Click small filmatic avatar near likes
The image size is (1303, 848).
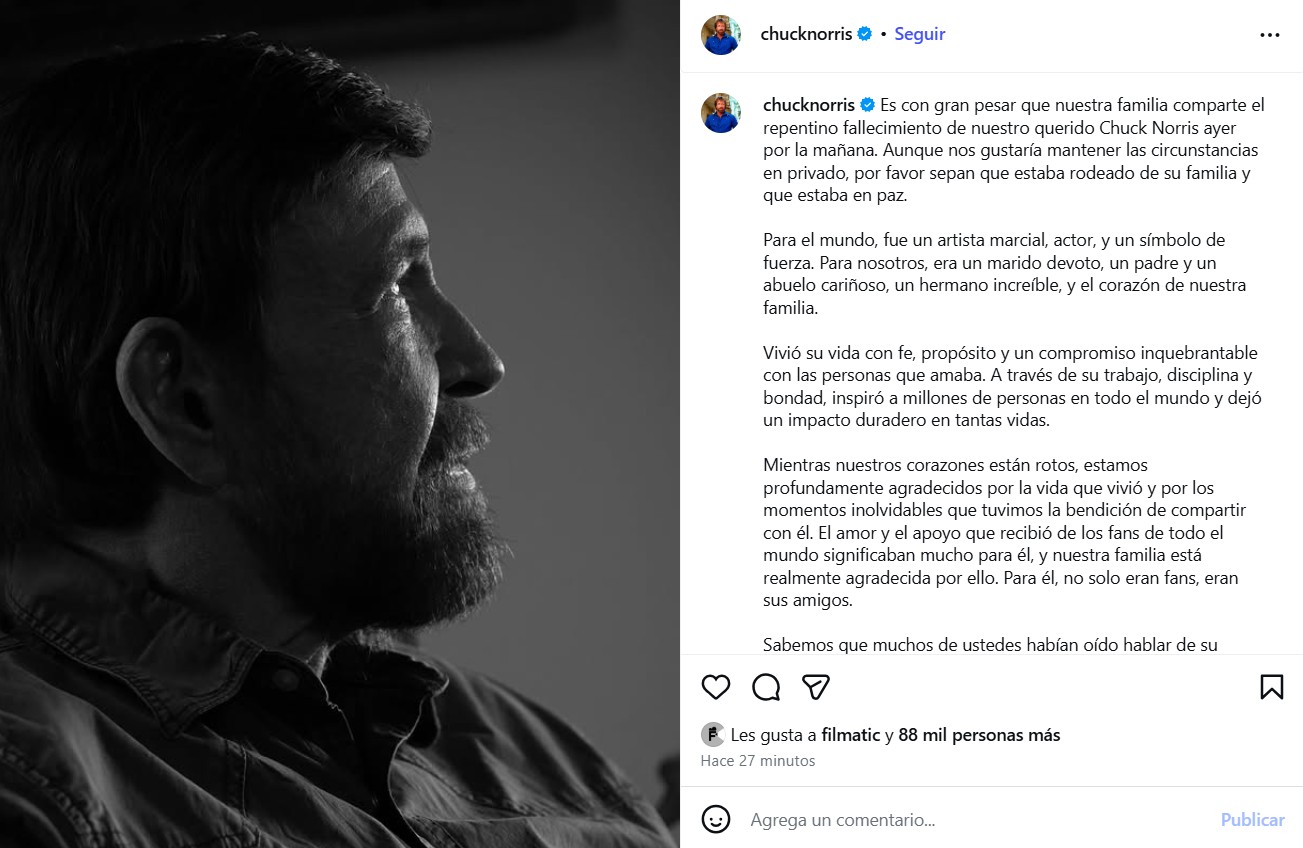[x=713, y=735]
